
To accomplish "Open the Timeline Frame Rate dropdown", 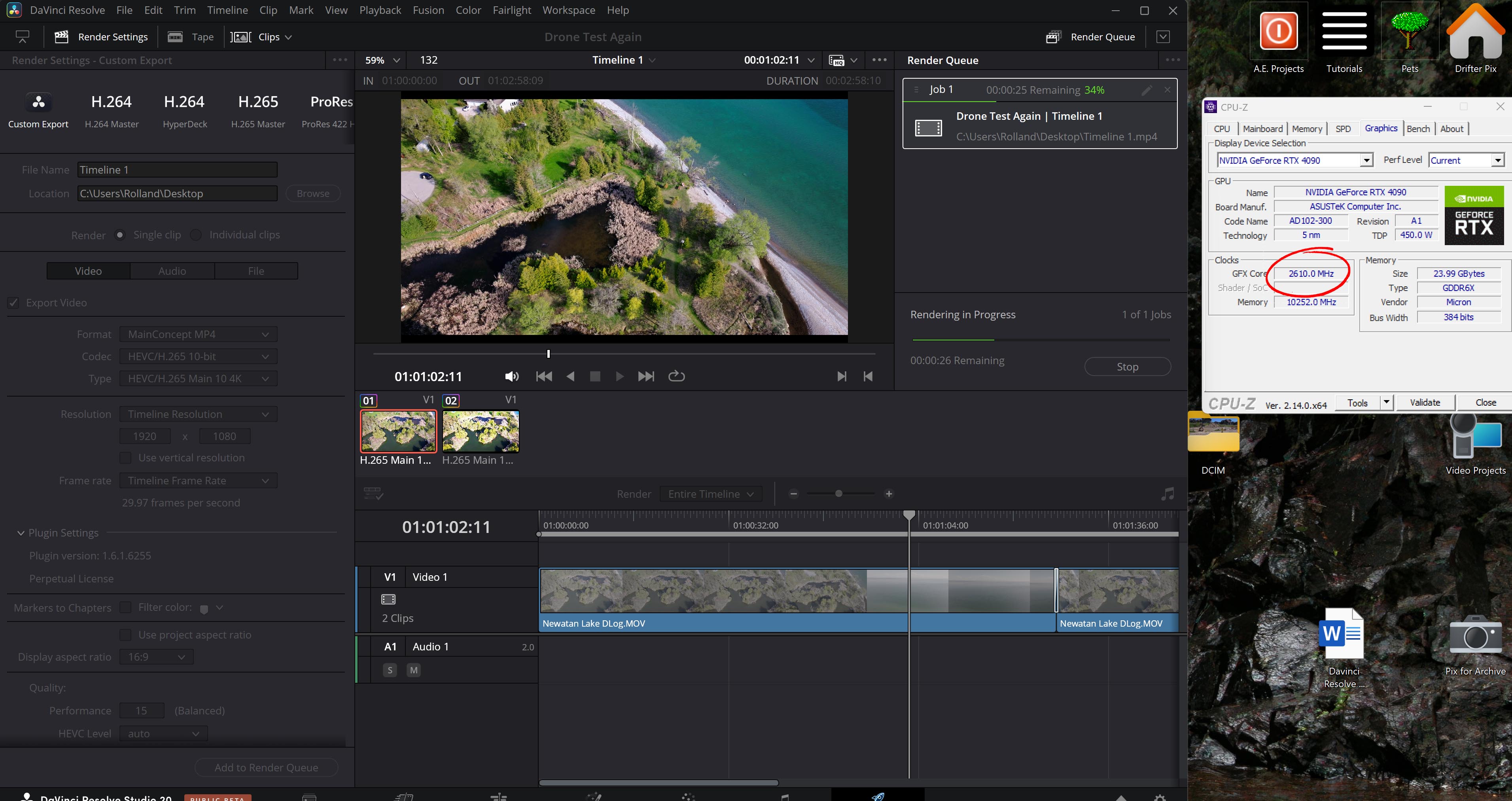I will point(199,481).
